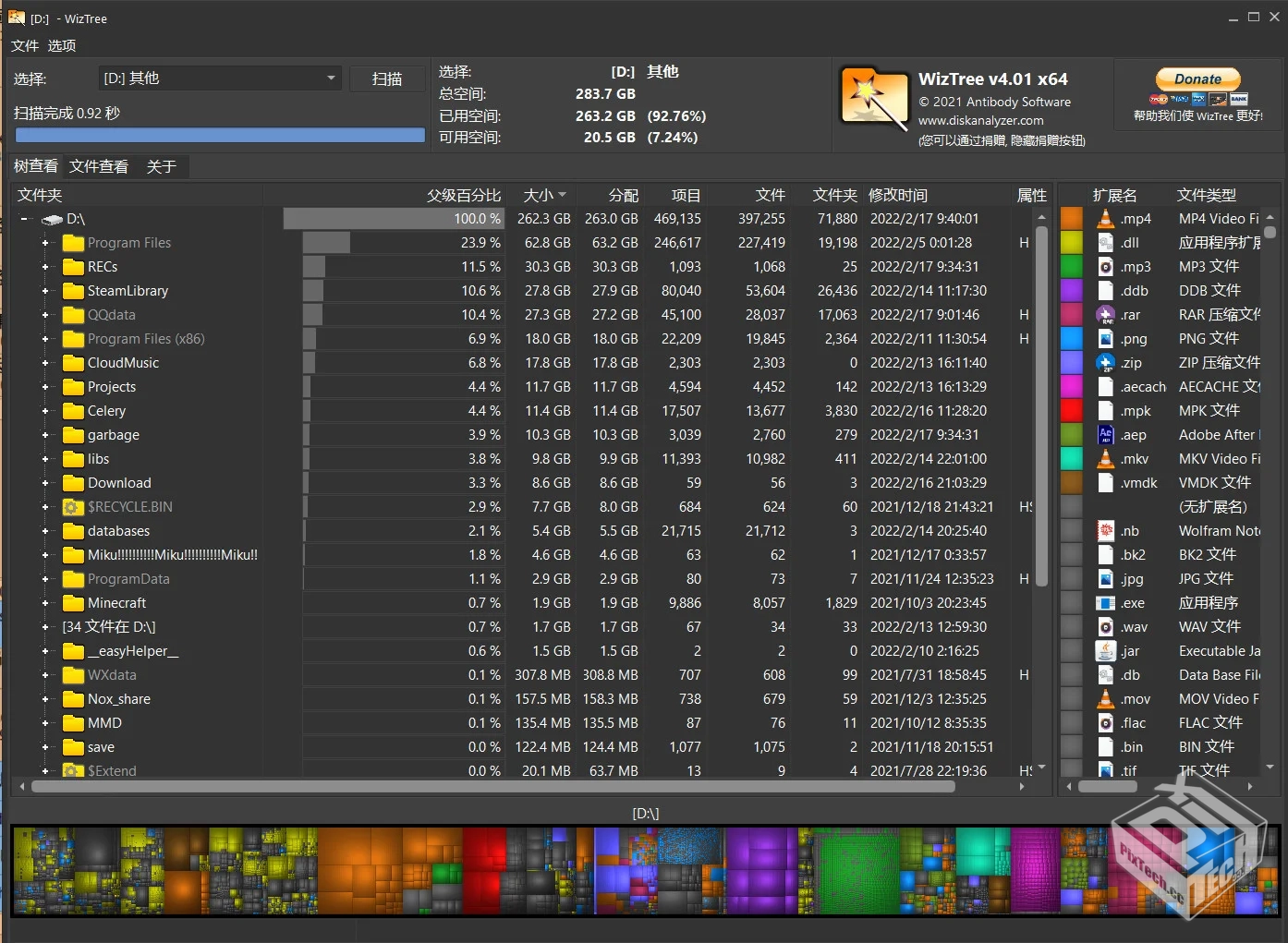The width and height of the screenshot is (1288, 943).
Task: Open the drive selection dropdown
Action: (x=330, y=79)
